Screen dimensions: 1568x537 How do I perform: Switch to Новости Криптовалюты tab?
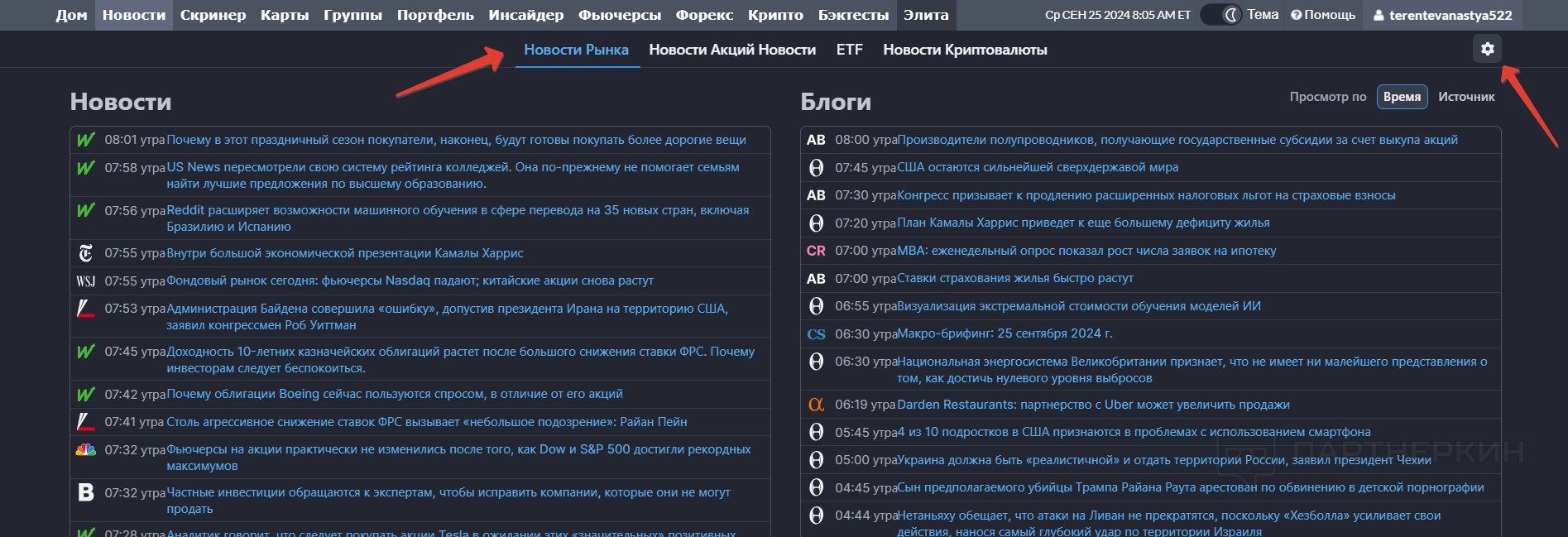pyautogui.click(x=965, y=50)
